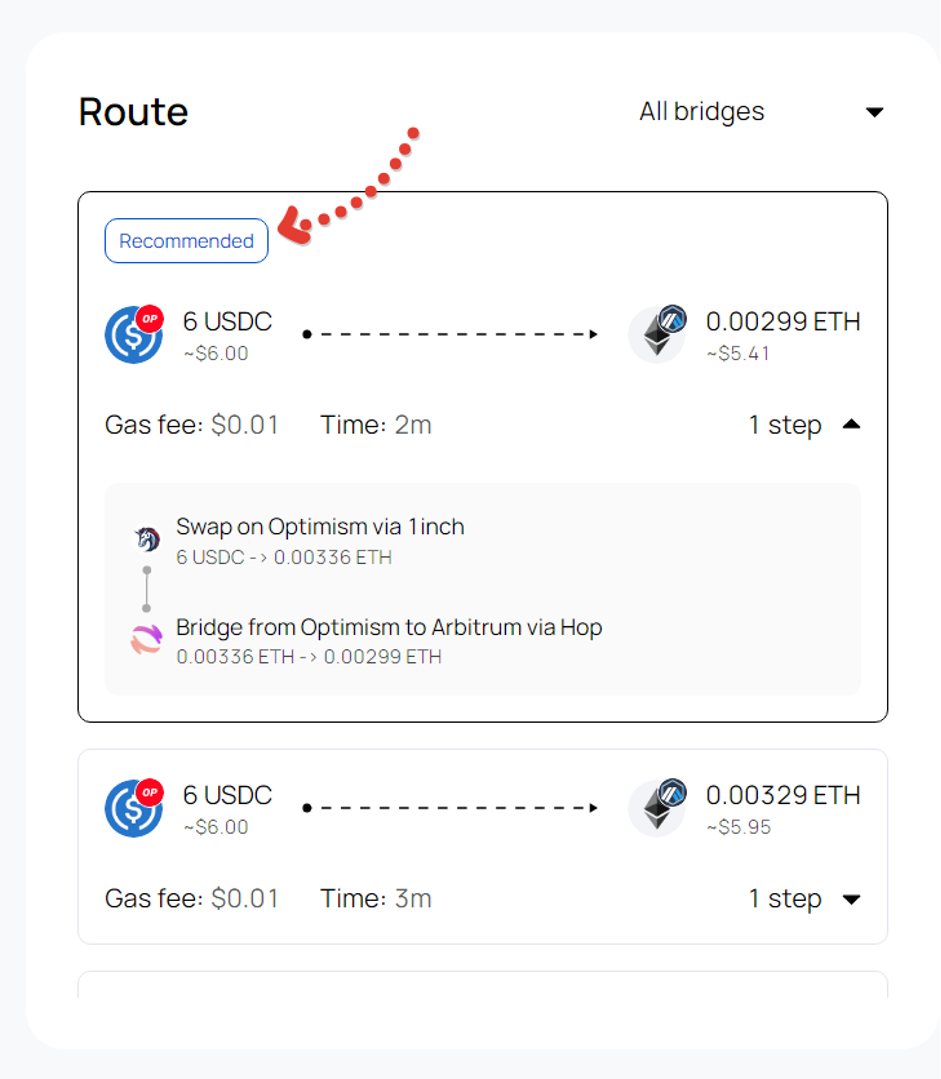This screenshot has width=941, height=1079.
Task: Click Swap on Optimism via 1inch step
Action: (x=320, y=527)
